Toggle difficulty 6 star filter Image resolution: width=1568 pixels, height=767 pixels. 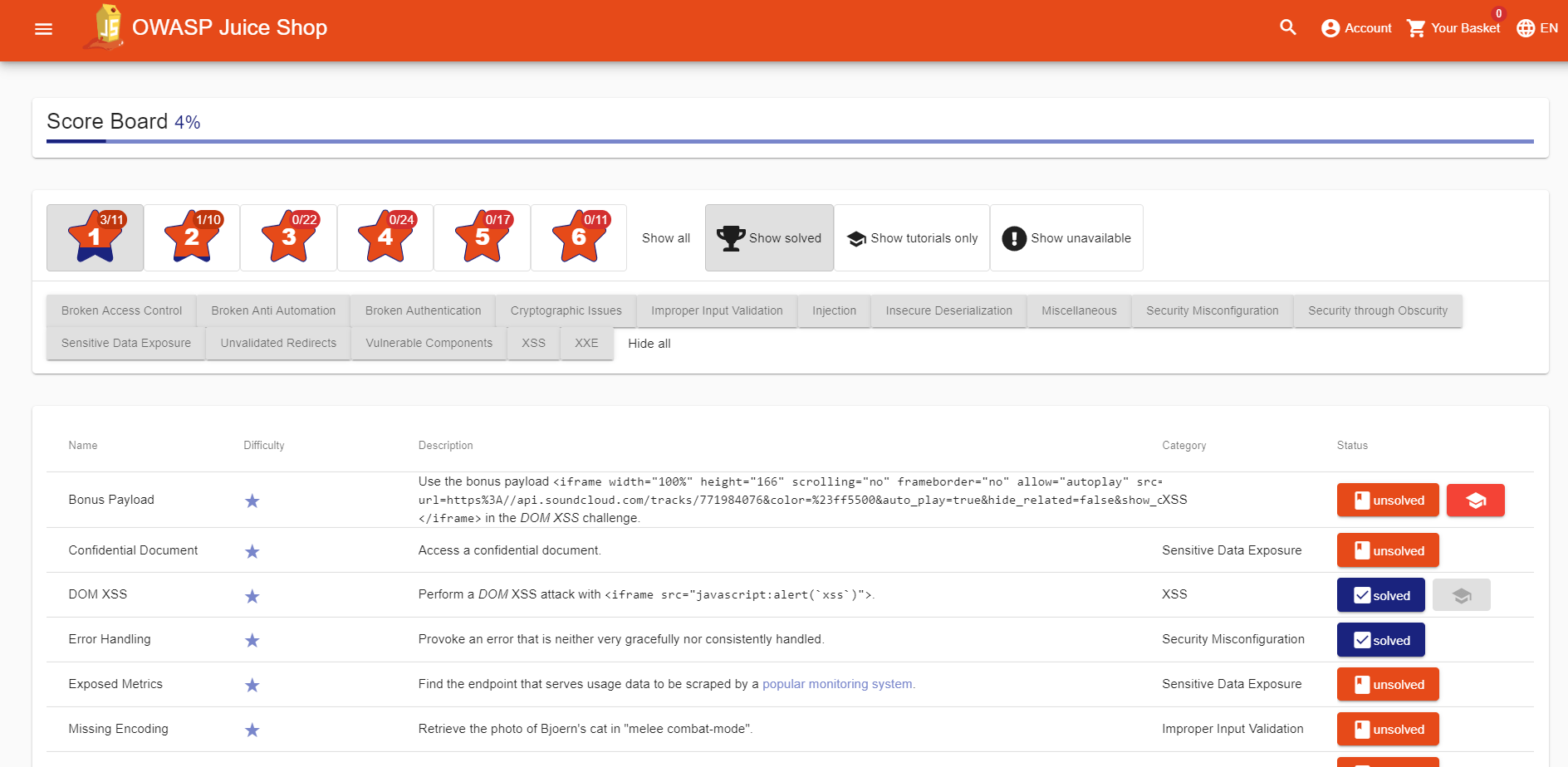click(x=579, y=238)
